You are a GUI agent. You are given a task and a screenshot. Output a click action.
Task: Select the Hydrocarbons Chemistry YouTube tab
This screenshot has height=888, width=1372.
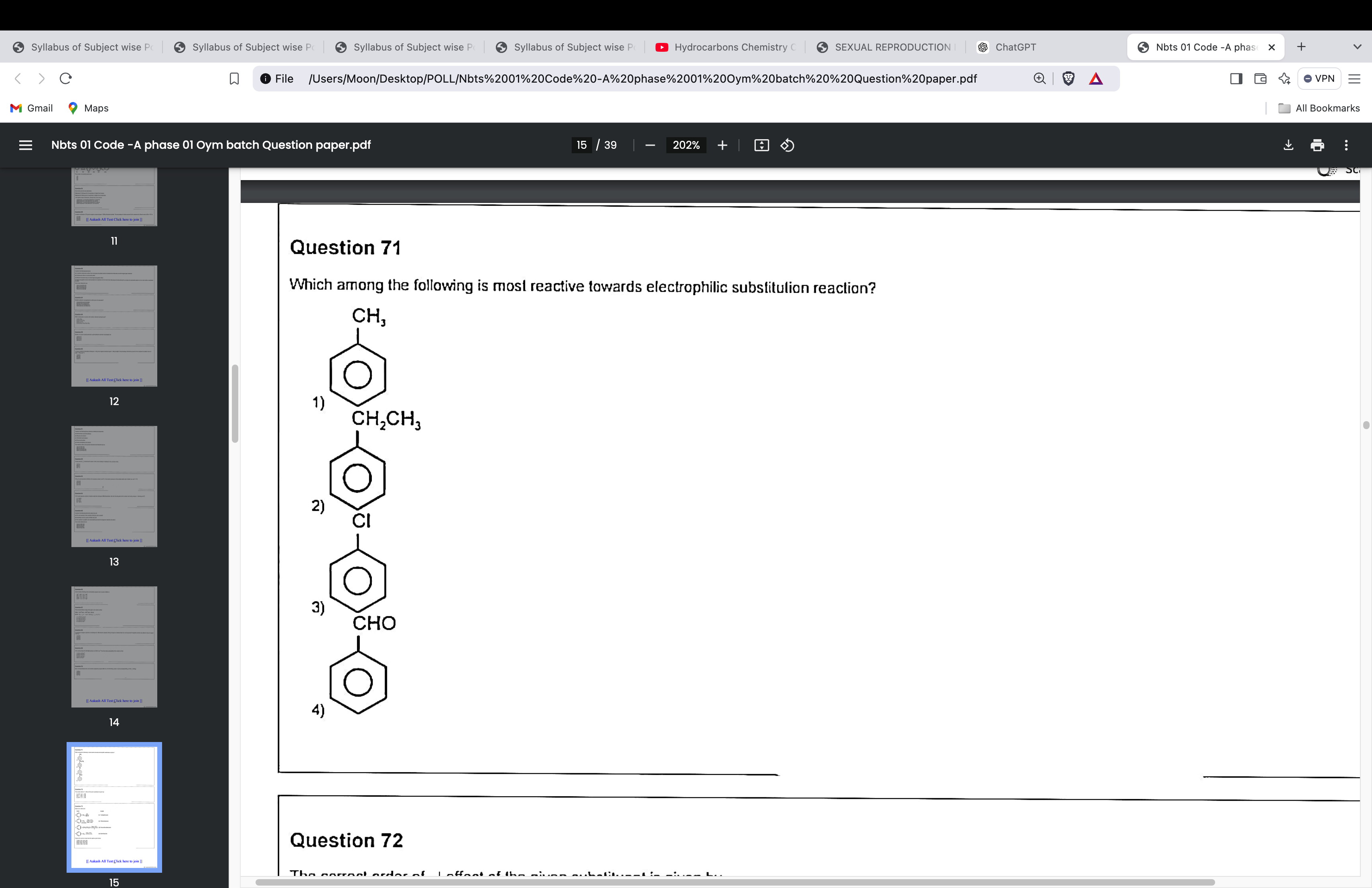click(x=720, y=47)
